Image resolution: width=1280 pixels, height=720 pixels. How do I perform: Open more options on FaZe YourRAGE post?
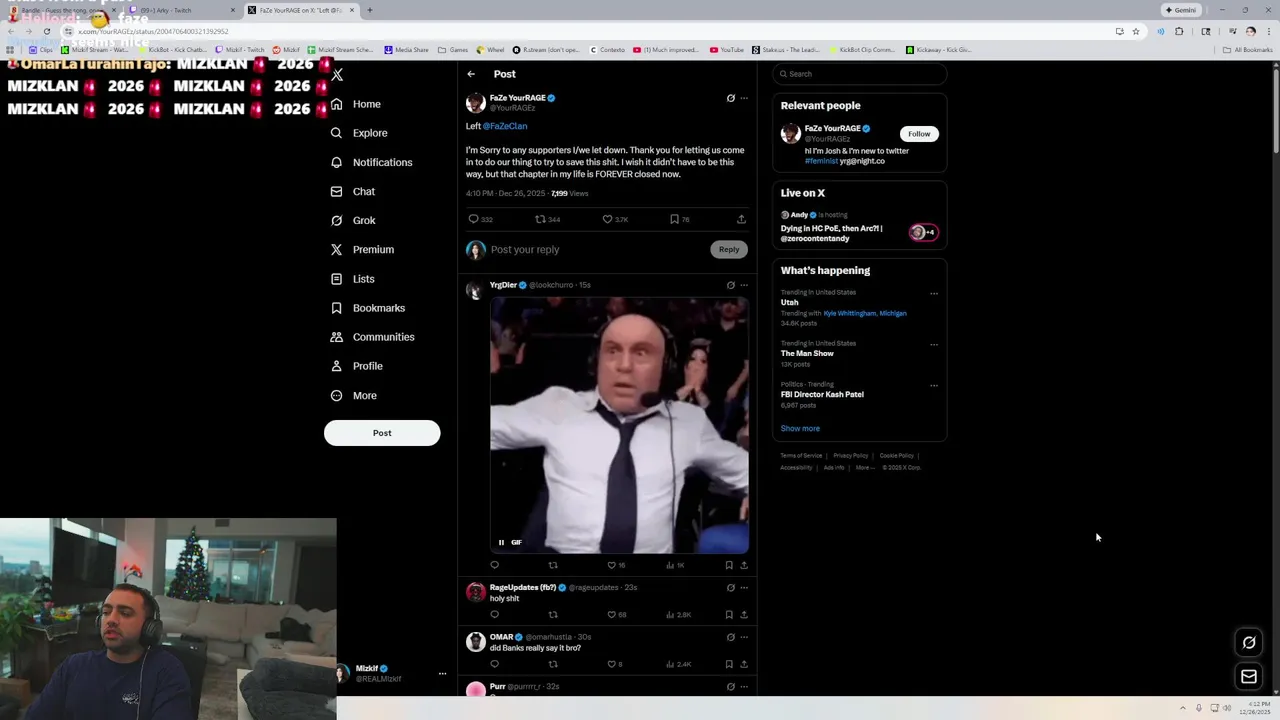pyautogui.click(x=743, y=98)
